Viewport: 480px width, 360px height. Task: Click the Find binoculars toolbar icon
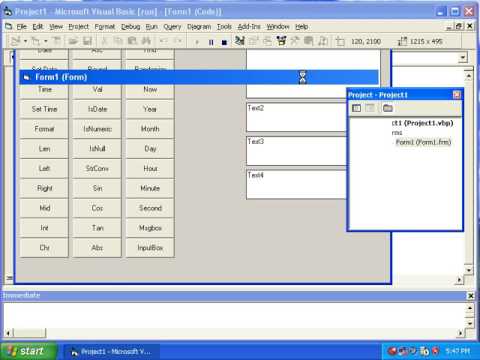click(x=146, y=41)
